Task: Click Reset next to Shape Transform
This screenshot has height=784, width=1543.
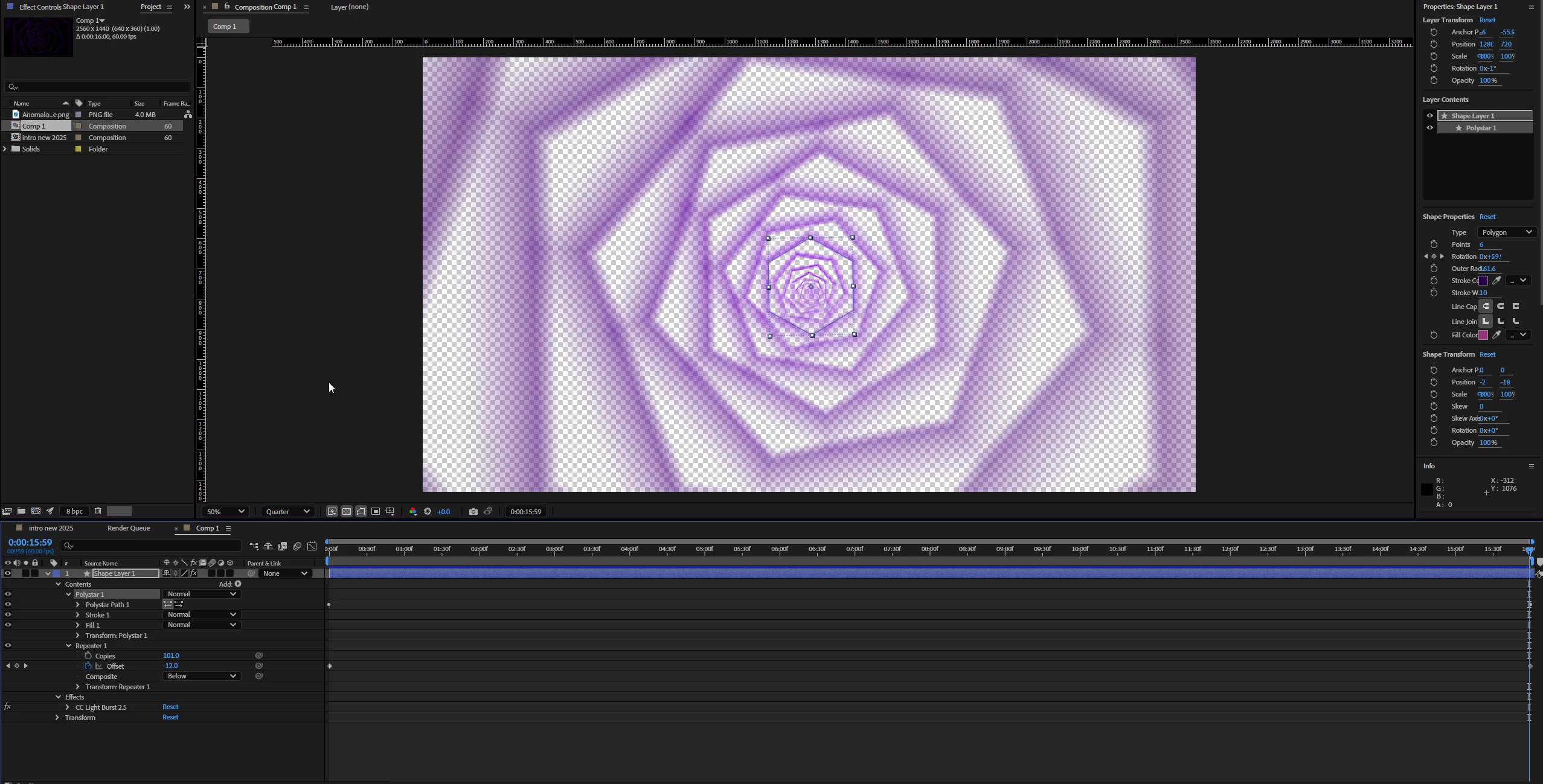Action: (x=1487, y=354)
